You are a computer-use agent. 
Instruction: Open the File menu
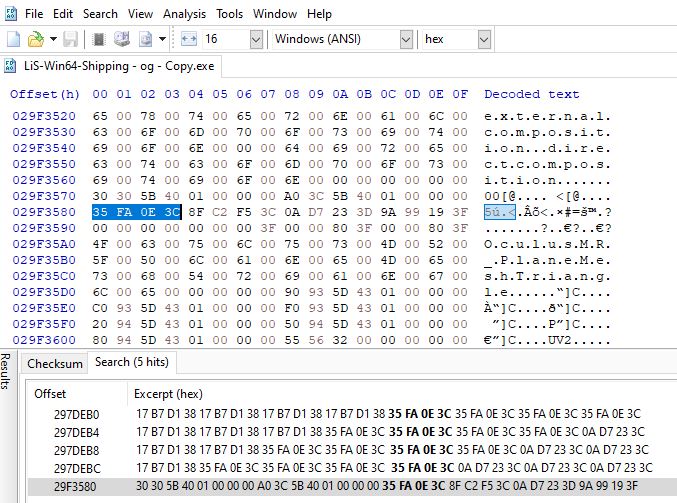pyautogui.click(x=34, y=14)
